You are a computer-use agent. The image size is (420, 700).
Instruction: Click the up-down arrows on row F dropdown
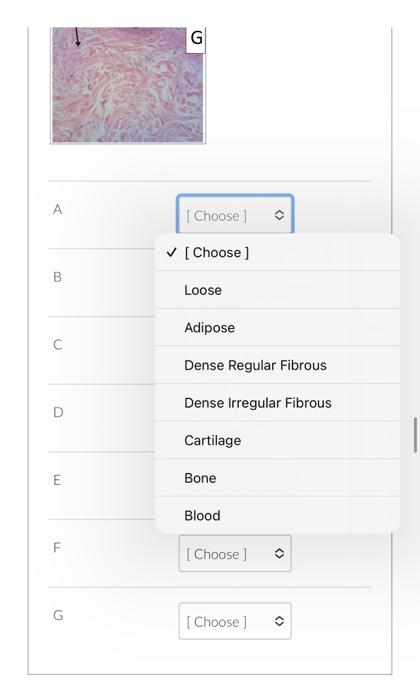[x=279, y=554]
